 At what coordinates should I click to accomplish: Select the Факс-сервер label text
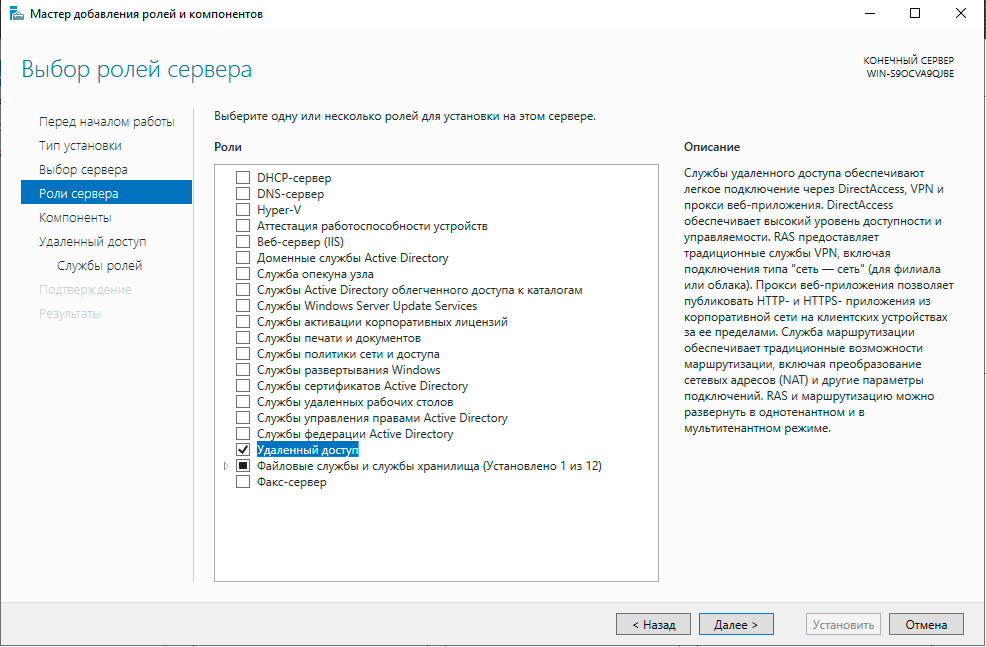292,482
